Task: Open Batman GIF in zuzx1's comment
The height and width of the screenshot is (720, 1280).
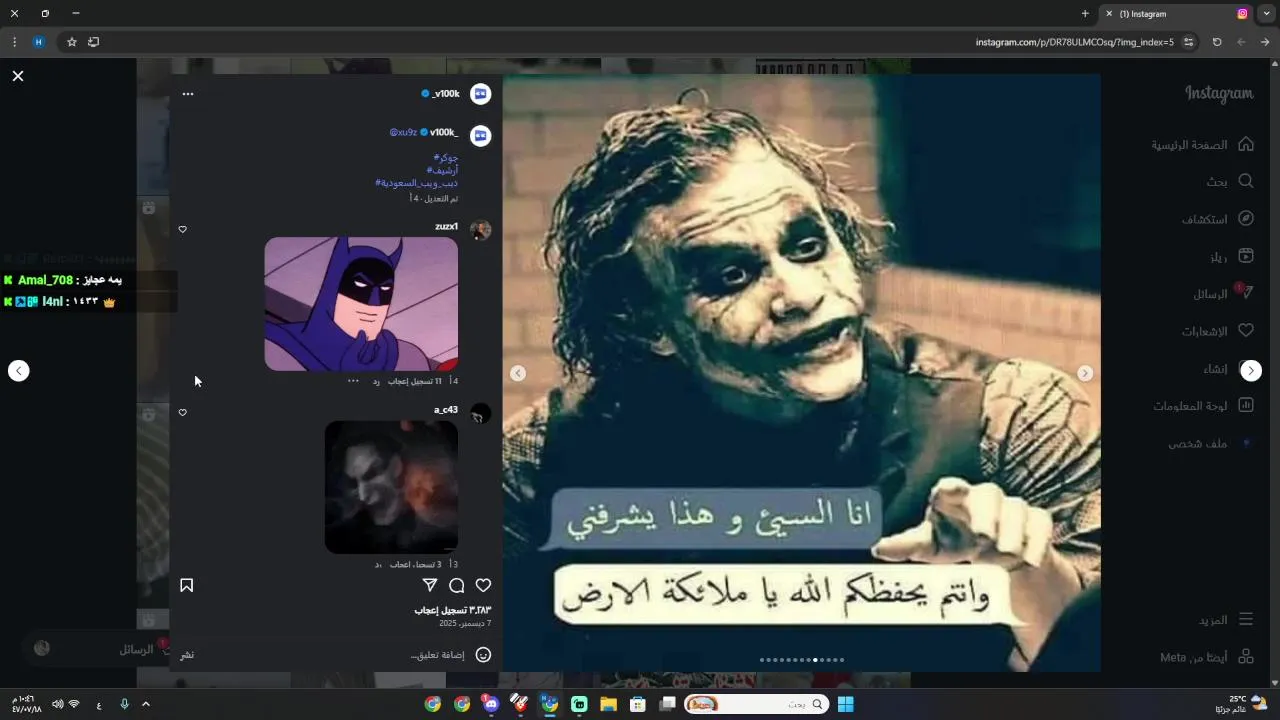Action: 361,304
